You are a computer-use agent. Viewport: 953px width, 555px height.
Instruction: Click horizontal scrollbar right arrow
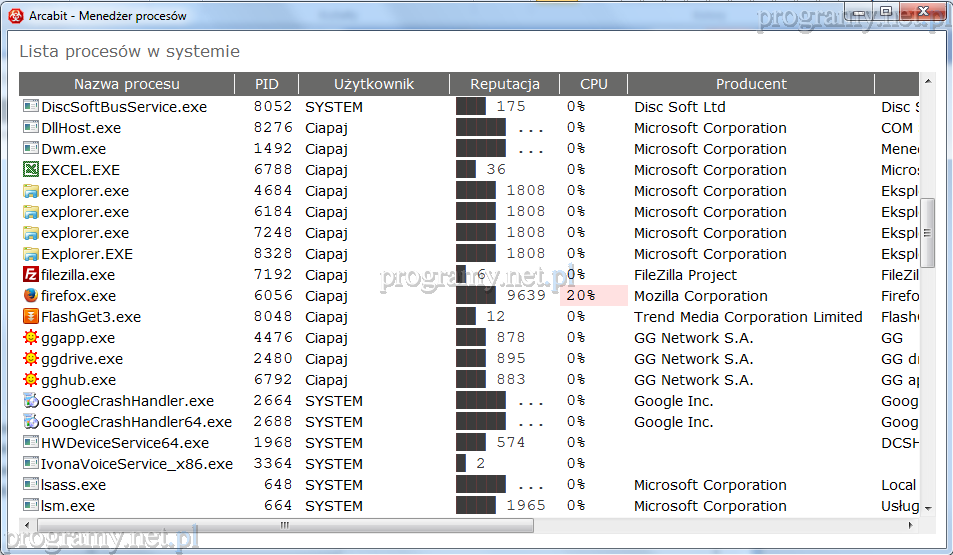pos(910,525)
